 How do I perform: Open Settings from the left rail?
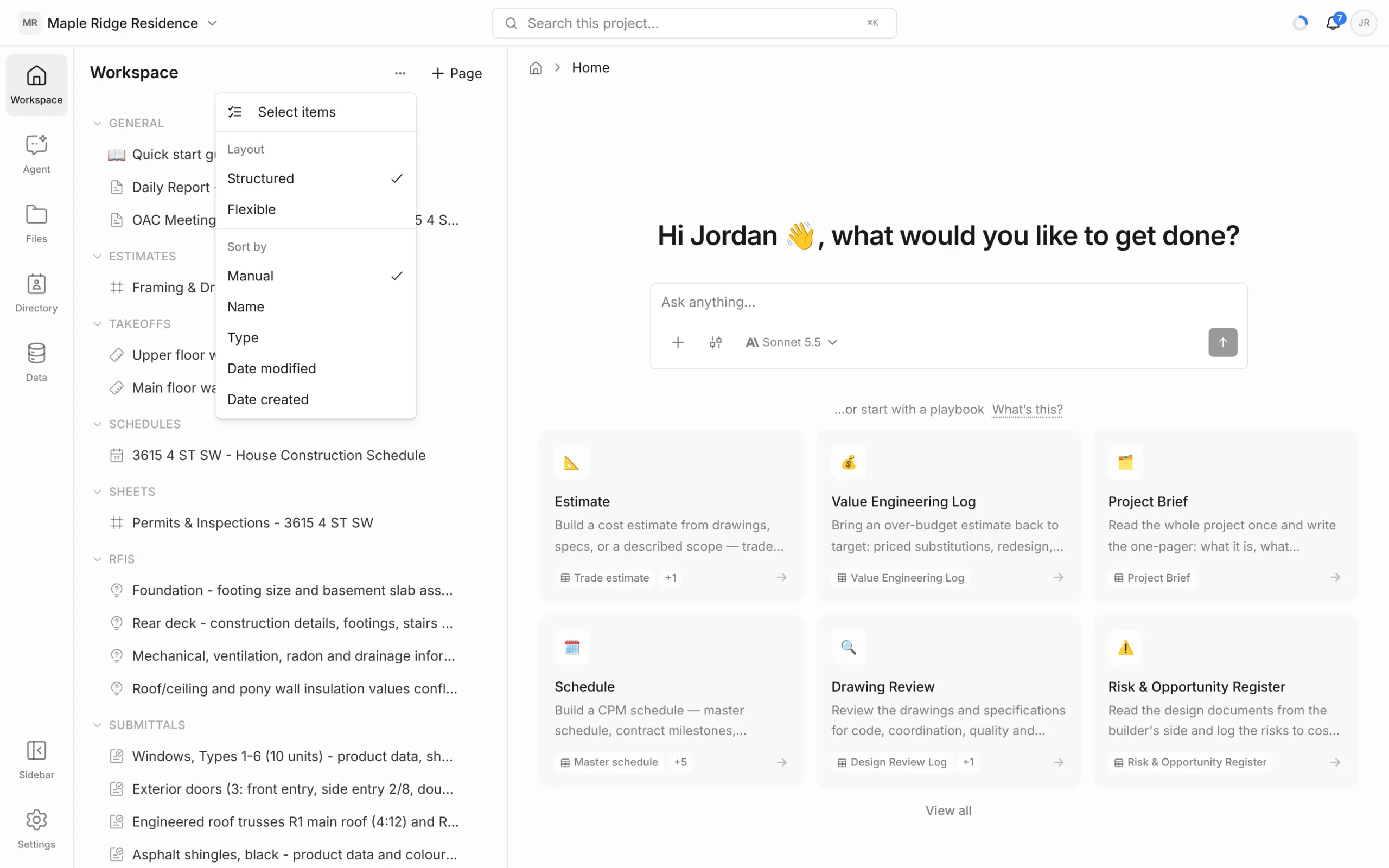click(x=36, y=829)
